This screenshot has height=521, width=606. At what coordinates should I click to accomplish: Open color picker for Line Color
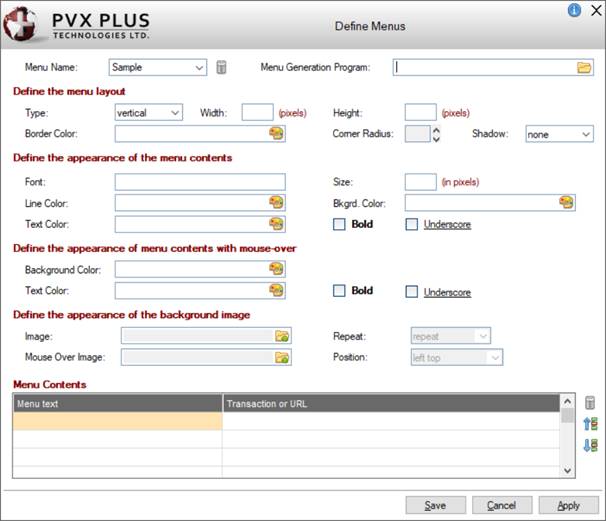click(276, 203)
